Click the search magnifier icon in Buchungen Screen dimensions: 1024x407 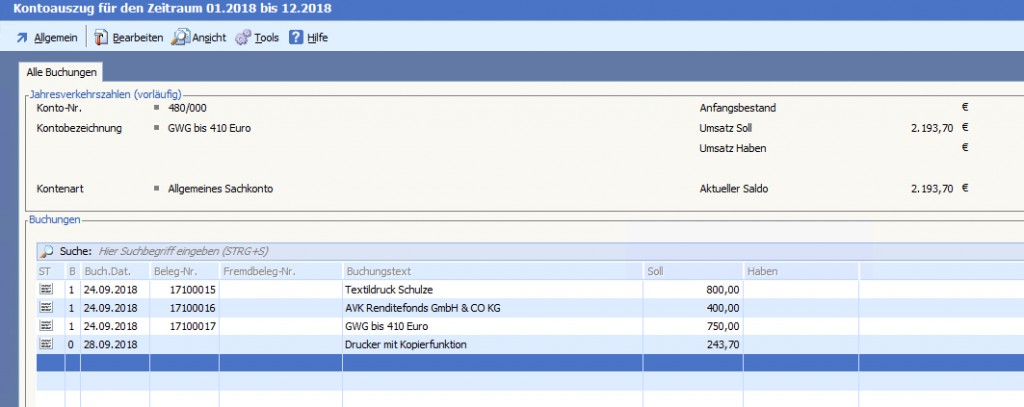47,251
